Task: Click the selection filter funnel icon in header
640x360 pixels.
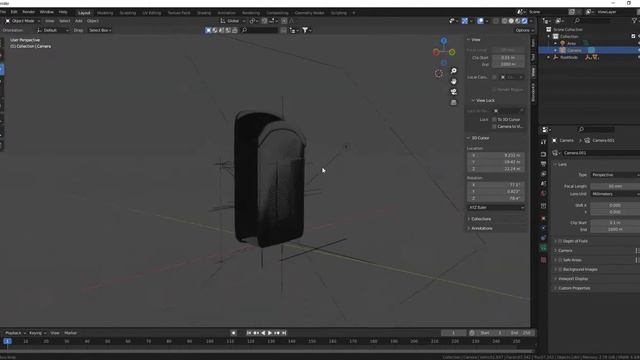Action: [306, 30]
